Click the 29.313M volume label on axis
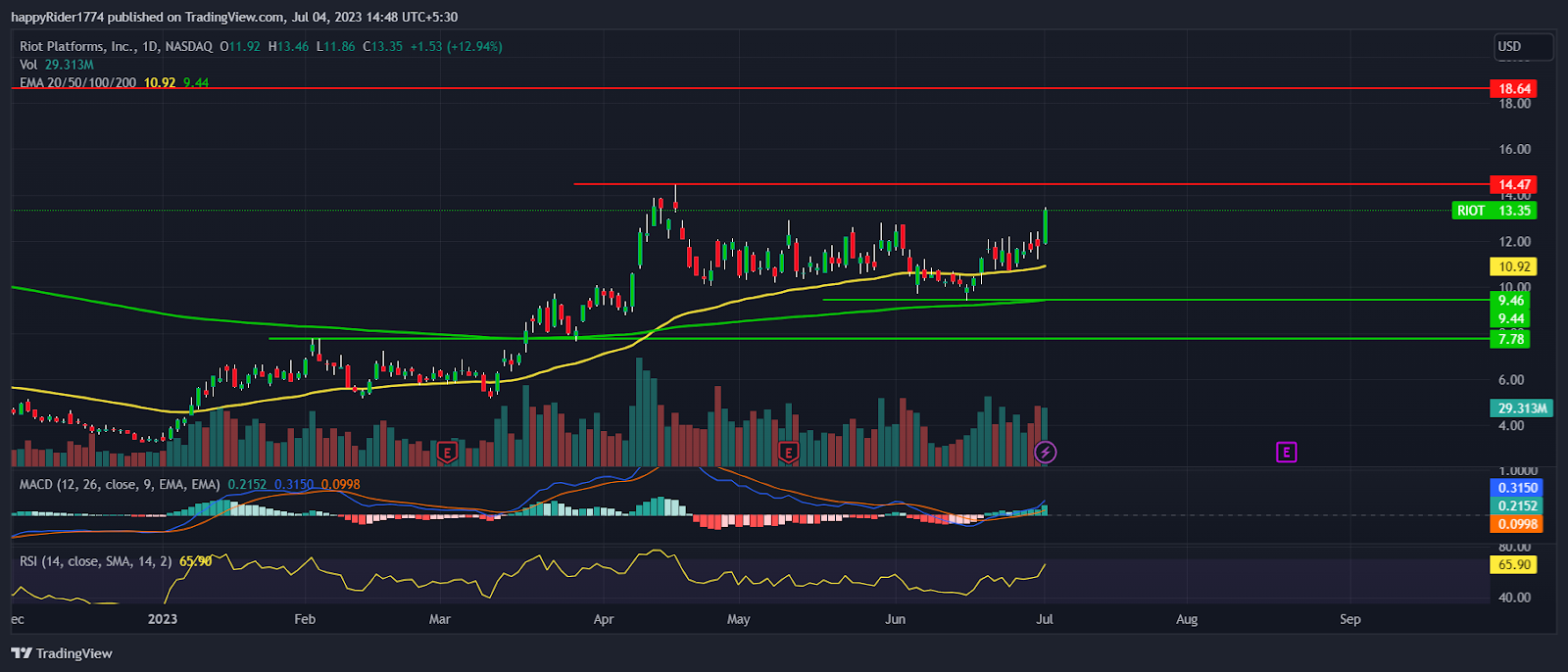 pyautogui.click(x=1522, y=408)
